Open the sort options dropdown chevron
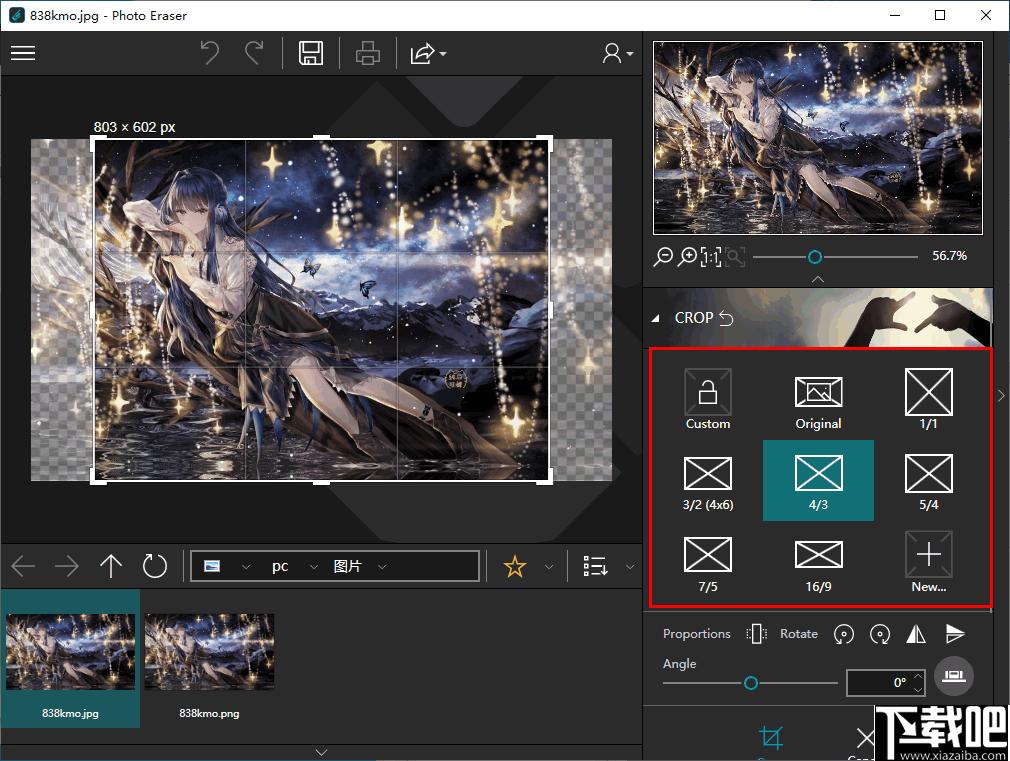The height and width of the screenshot is (761, 1010). [x=630, y=567]
